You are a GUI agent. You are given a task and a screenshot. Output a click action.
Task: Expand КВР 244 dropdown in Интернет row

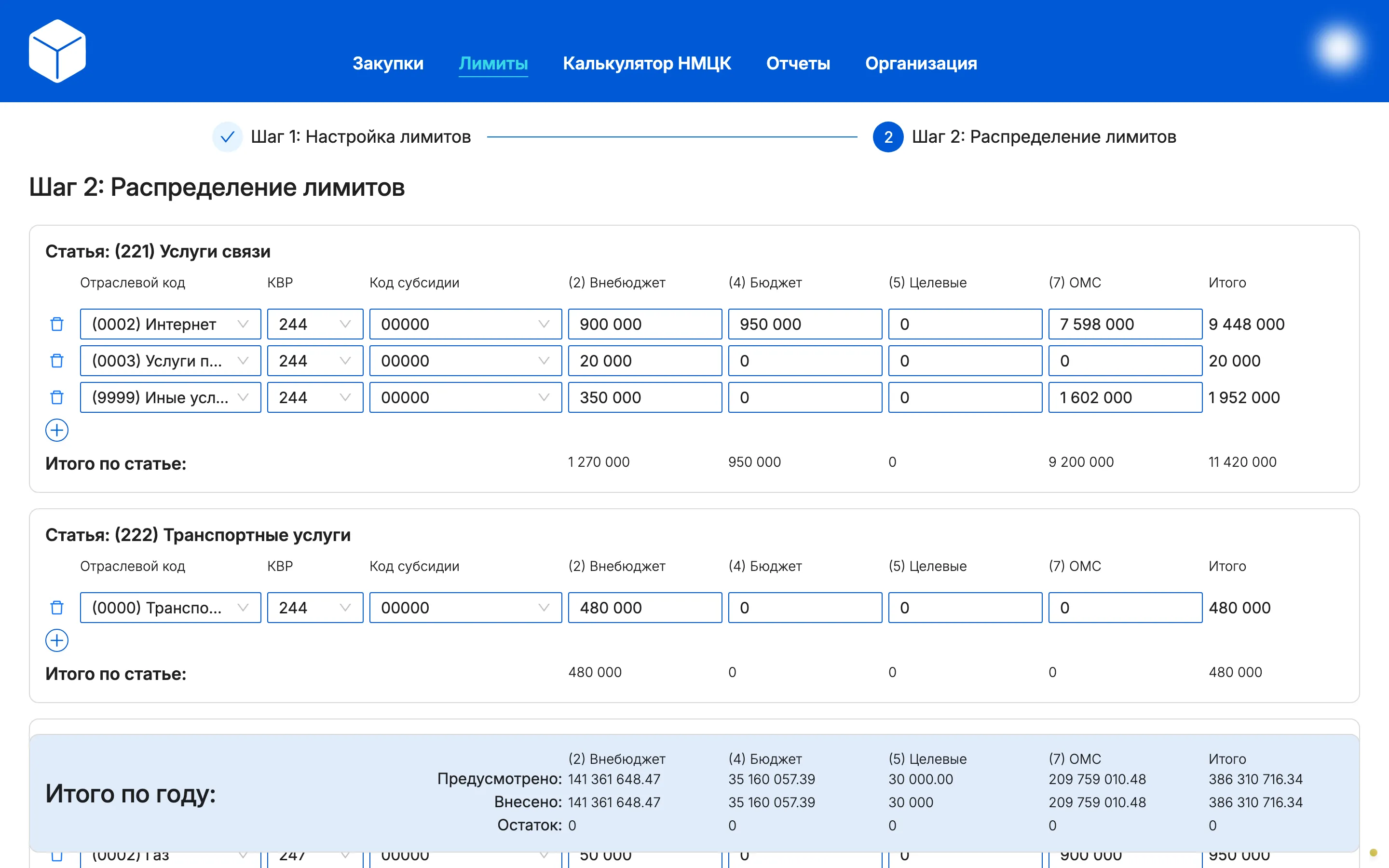click(x=315, y=324)
